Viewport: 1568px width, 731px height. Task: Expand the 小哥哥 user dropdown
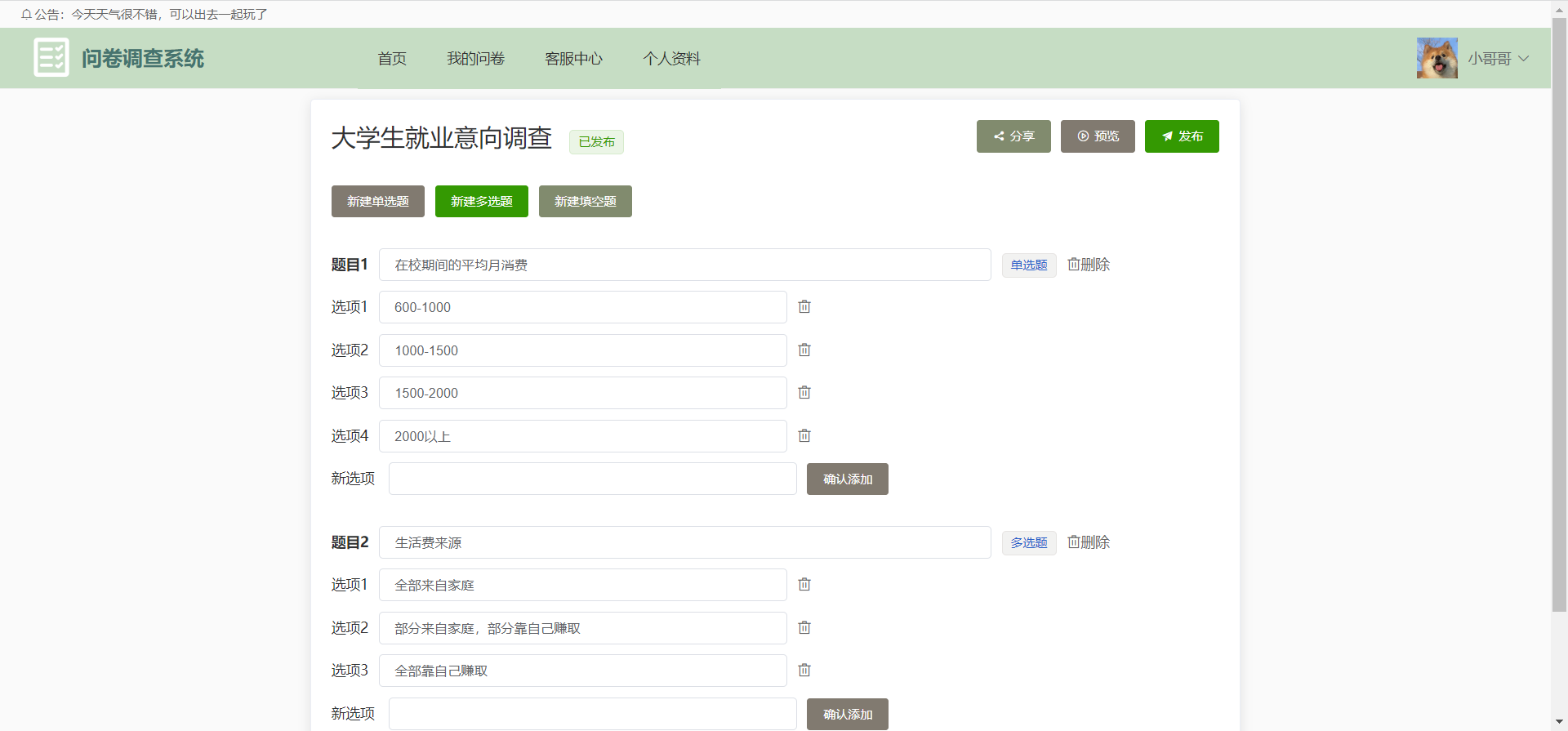[x=1499, y=59]
